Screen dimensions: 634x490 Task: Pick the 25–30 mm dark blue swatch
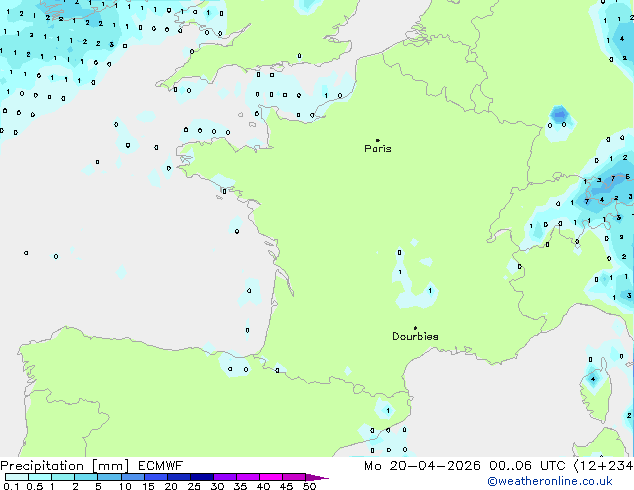click(x=202, y=477)
